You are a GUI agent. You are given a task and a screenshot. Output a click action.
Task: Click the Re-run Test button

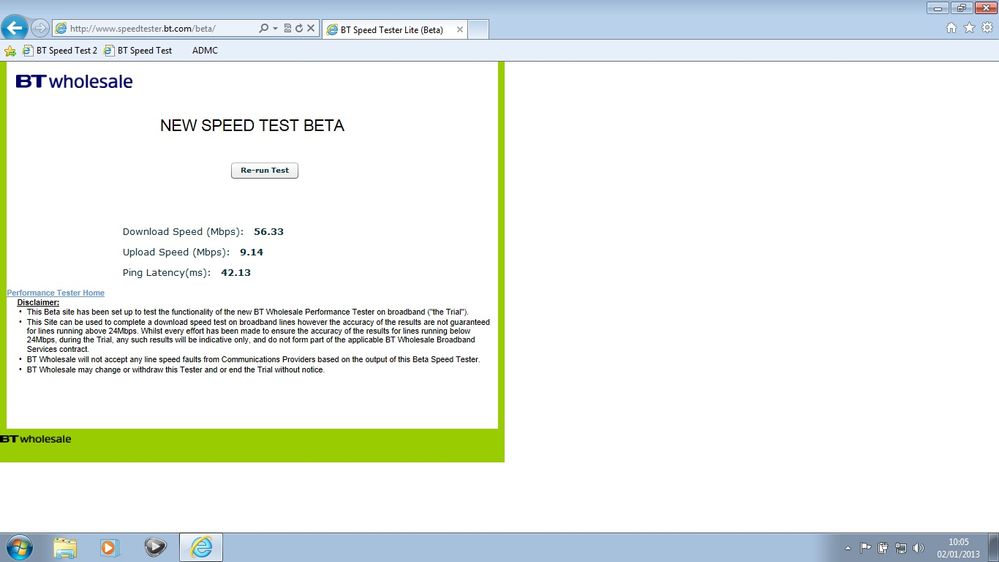264,170
